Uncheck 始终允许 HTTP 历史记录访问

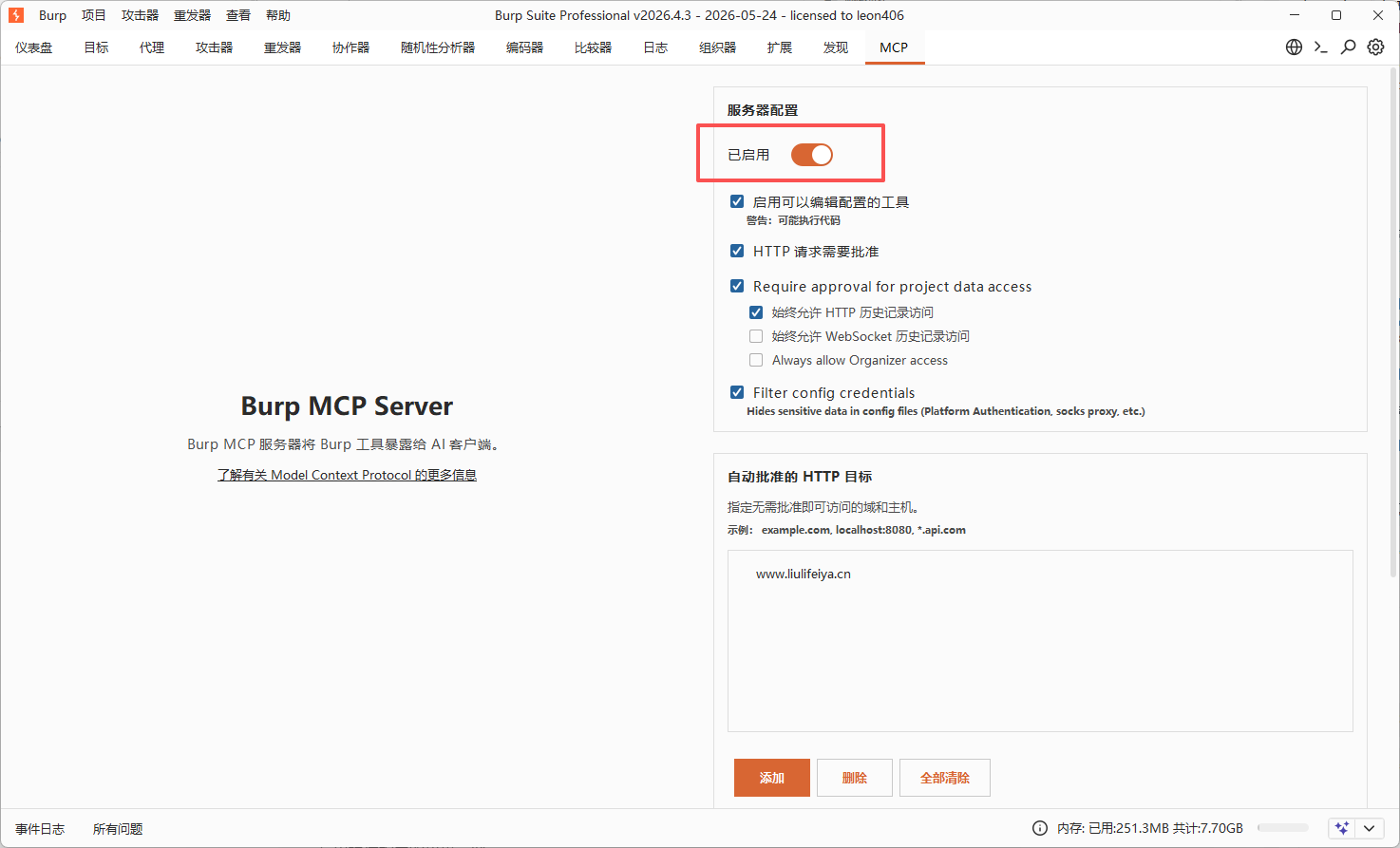(x=756, y=311)
